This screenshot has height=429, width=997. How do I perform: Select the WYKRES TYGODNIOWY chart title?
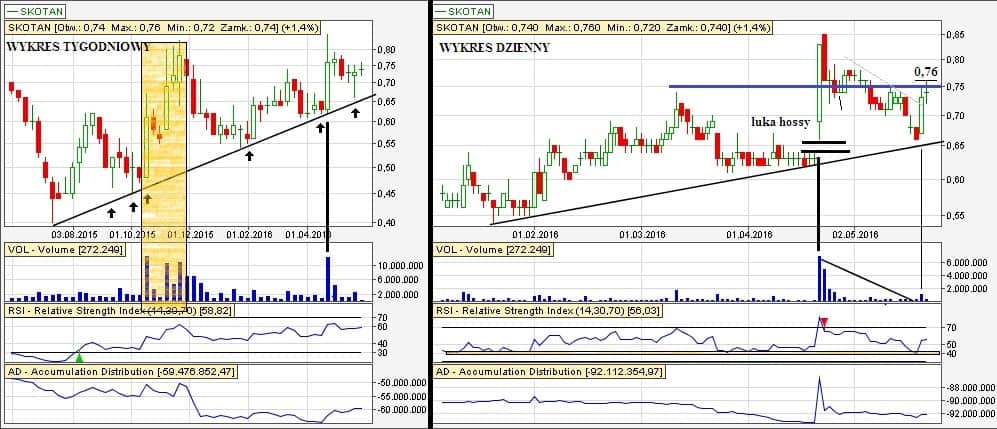78,47
